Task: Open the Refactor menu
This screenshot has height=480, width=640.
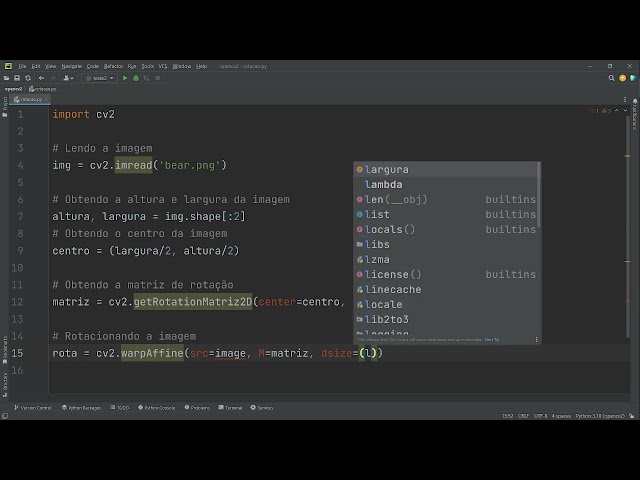Action: (x=113, y=66)
